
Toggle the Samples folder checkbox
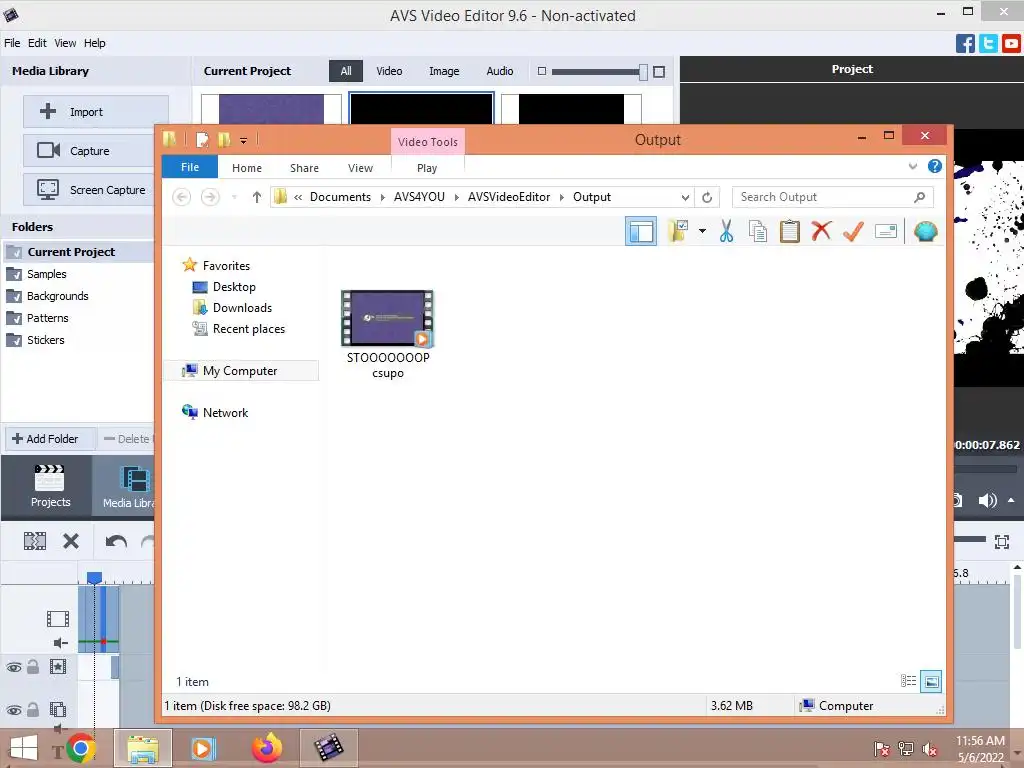(13, 274)
